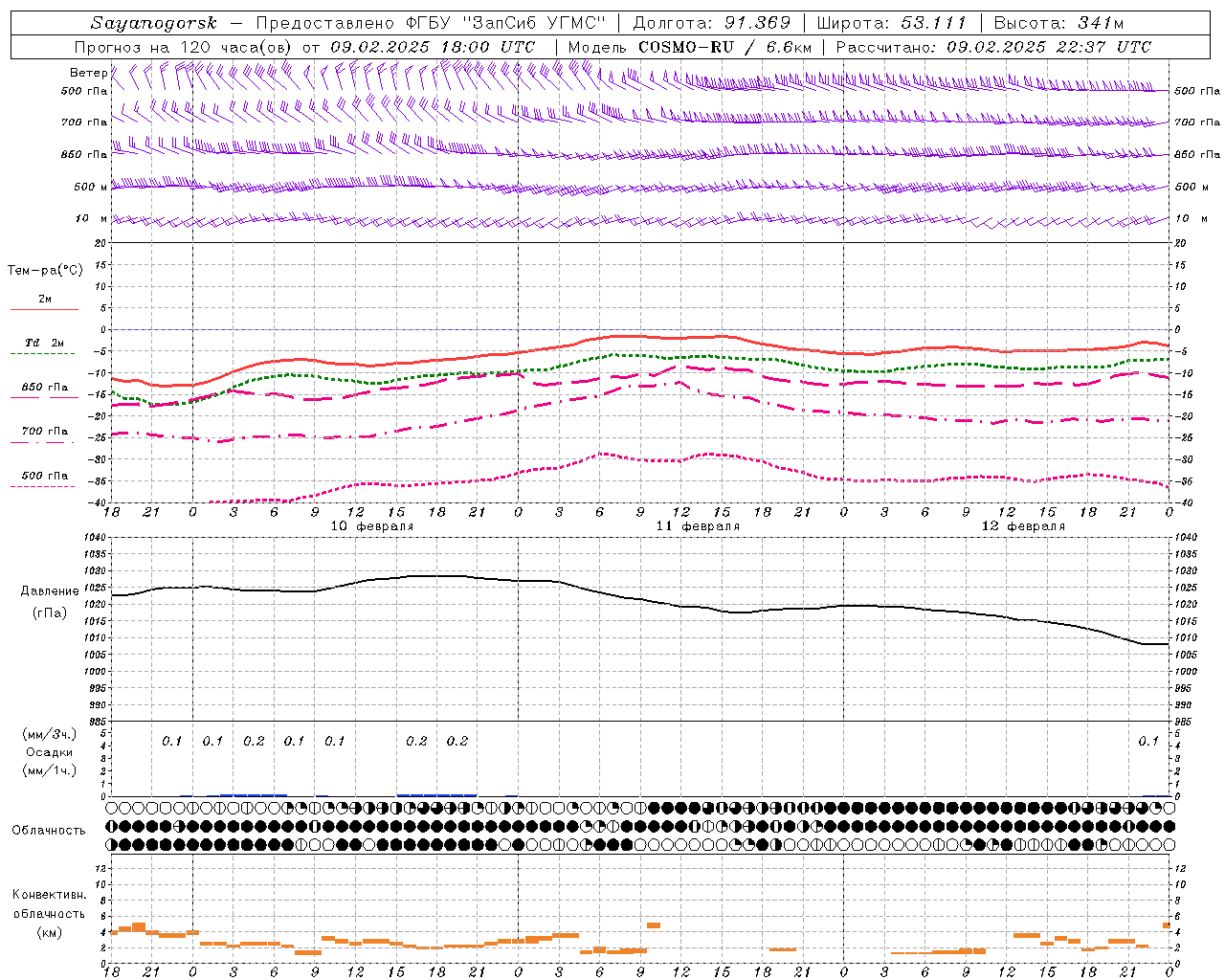The image size is (1225, 980).
Task: Click the Конвективн. label
Action: click(x=49, y=895)
